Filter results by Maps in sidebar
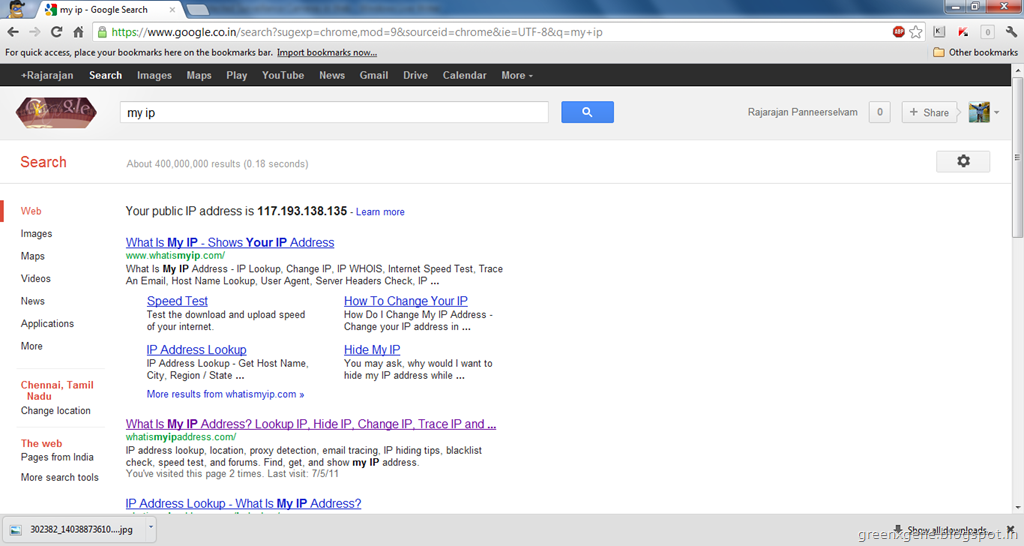1024x546 pixels. (x=33, y=256)
